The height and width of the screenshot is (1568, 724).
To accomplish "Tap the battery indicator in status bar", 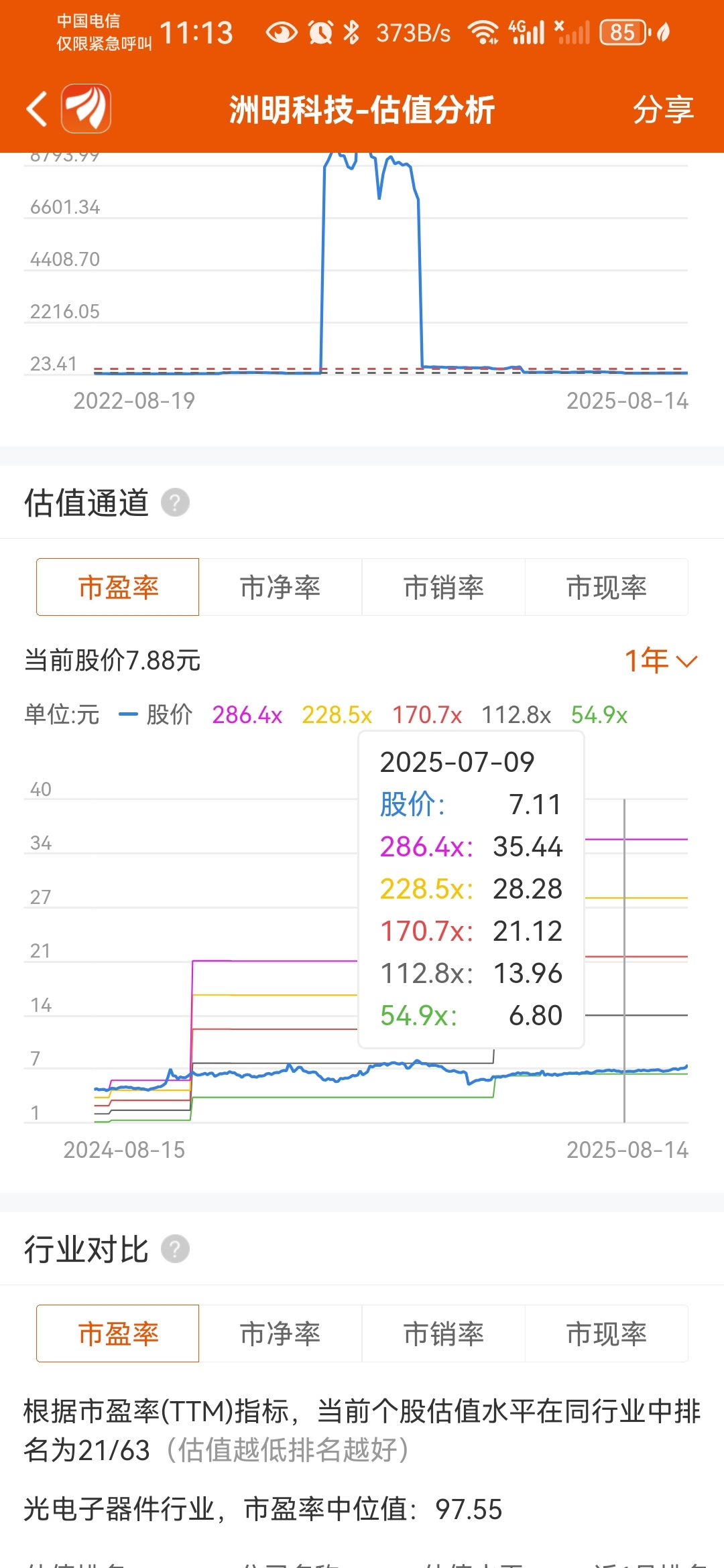I will [x=625, y=32].
